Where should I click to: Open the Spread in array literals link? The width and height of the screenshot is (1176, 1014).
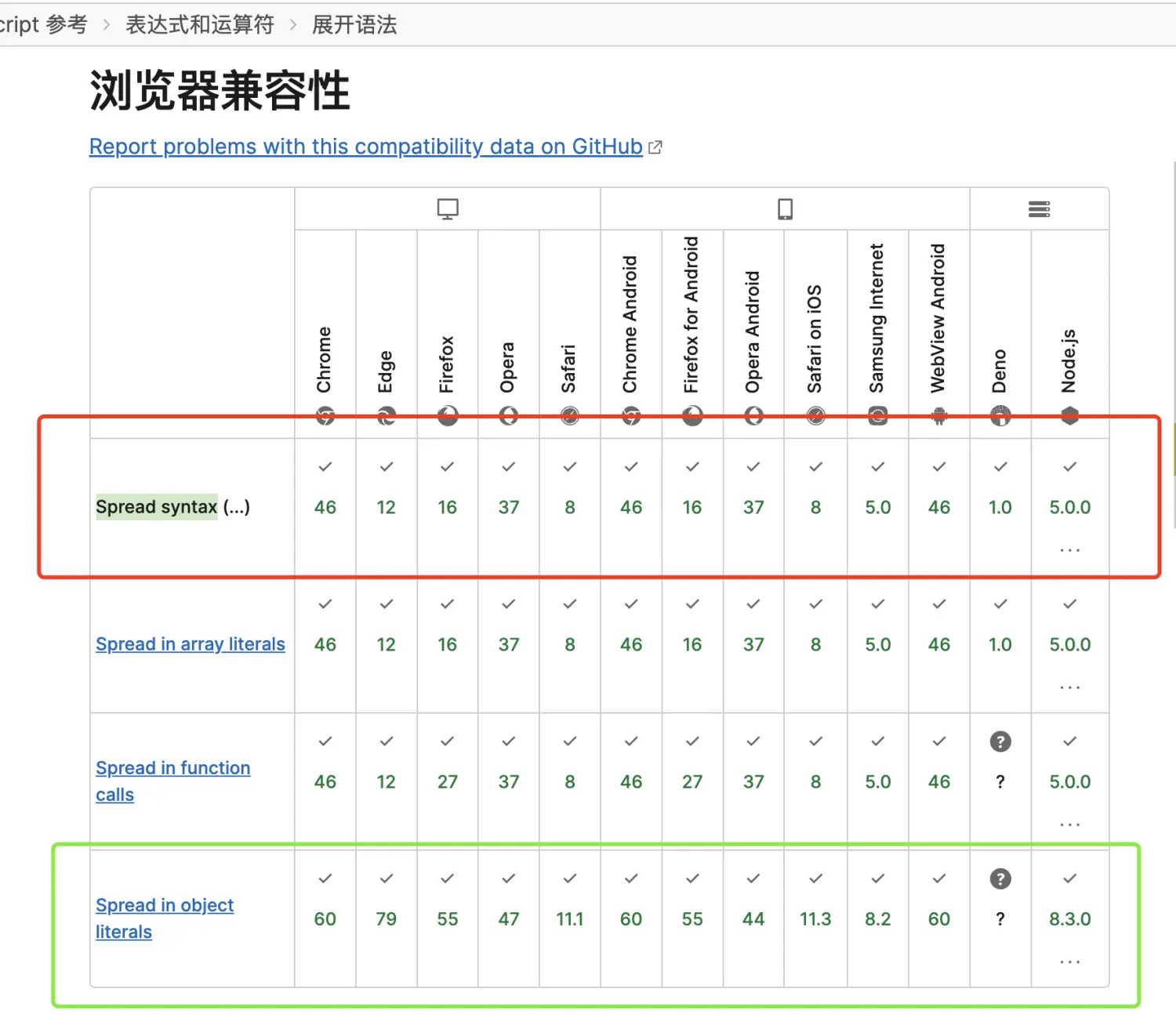190,644
